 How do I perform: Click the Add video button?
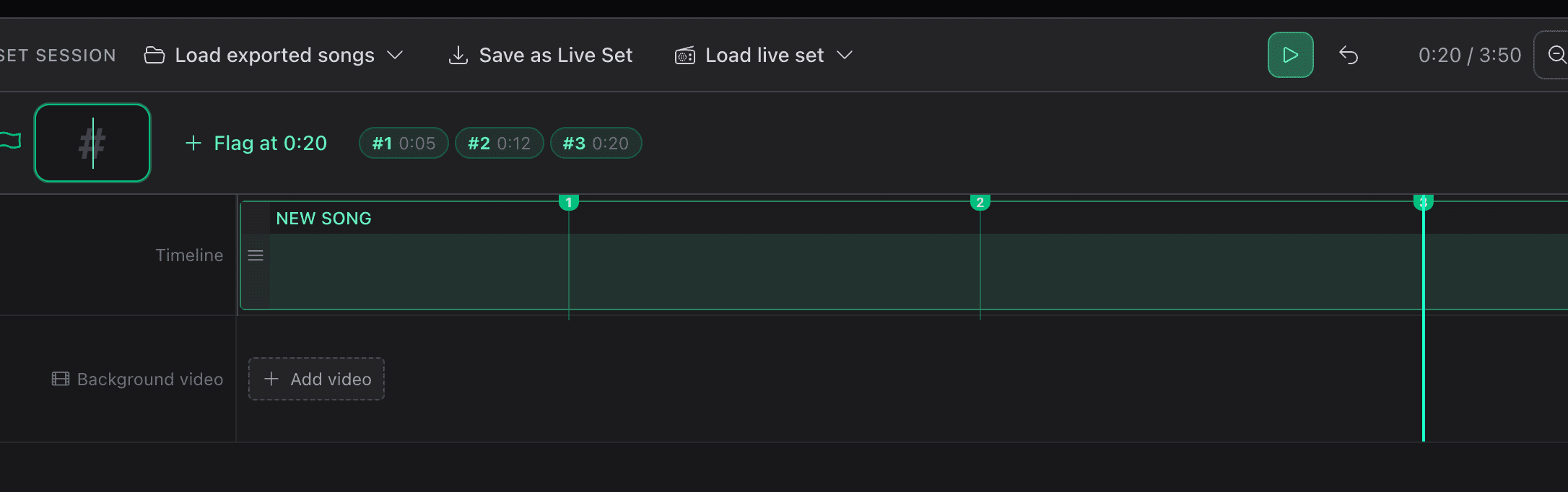(x=317, y=379)
